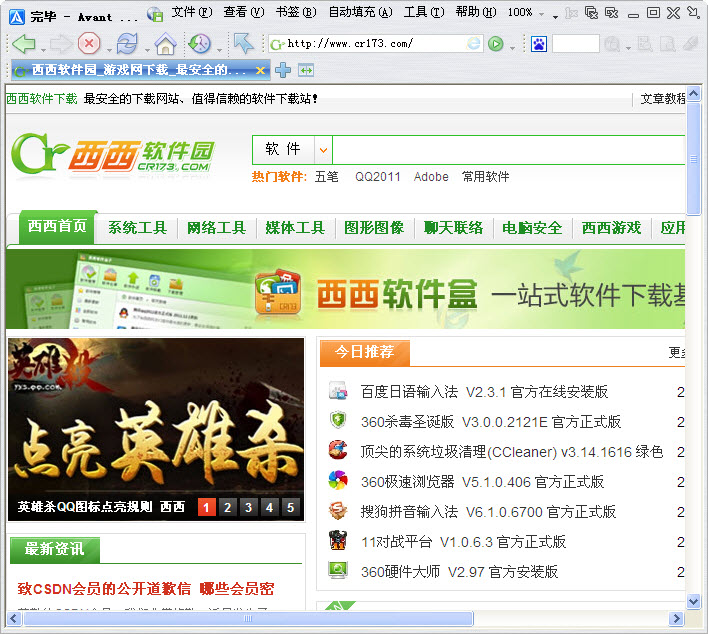Click the blue cursor arrow toolbar icon
The width and height of the screenshot is (708, 634).
click(243, 43)
